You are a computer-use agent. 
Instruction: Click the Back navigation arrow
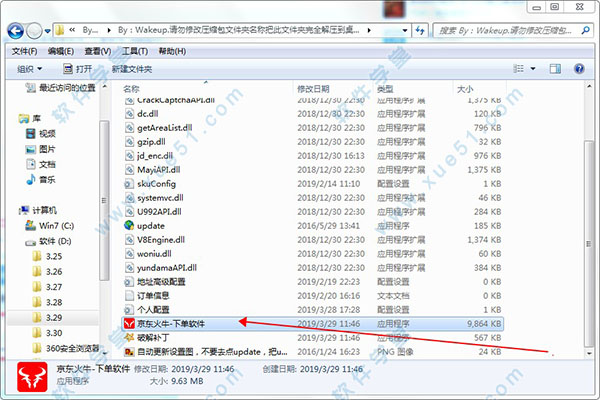point(16,31)
